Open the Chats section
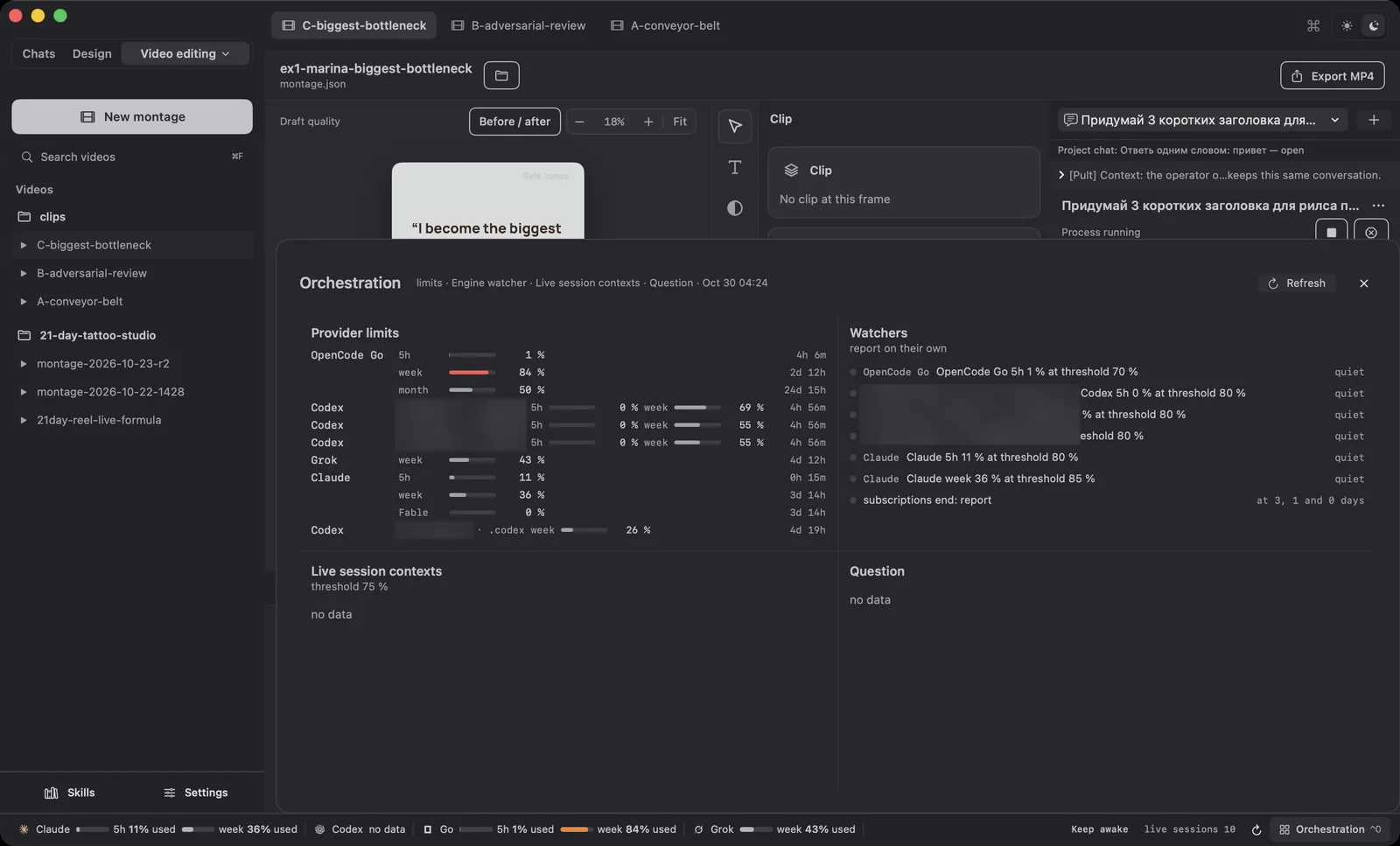This screenshot has height=846, width=1400. 38,53
